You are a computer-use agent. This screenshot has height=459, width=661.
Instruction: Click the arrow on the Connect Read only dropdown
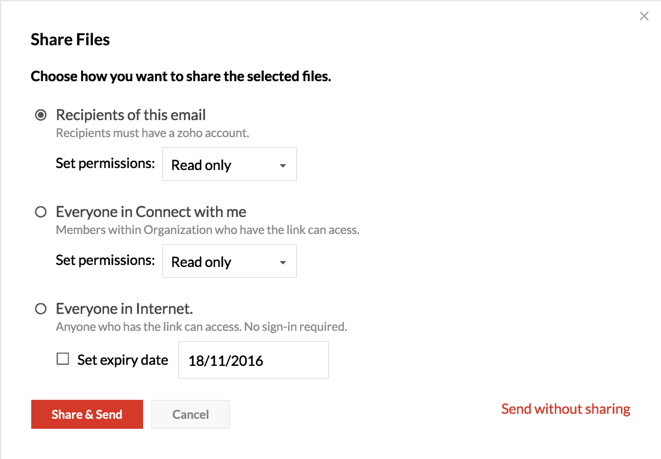[283, 263]
